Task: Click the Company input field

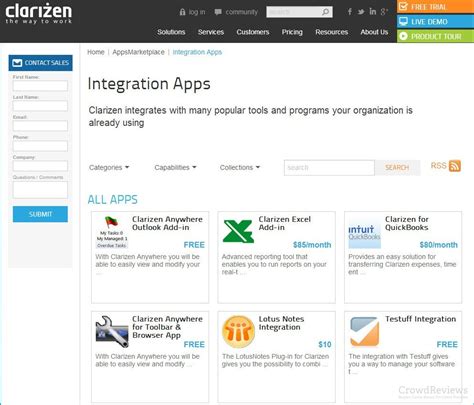Action: [x=40, y=166]
